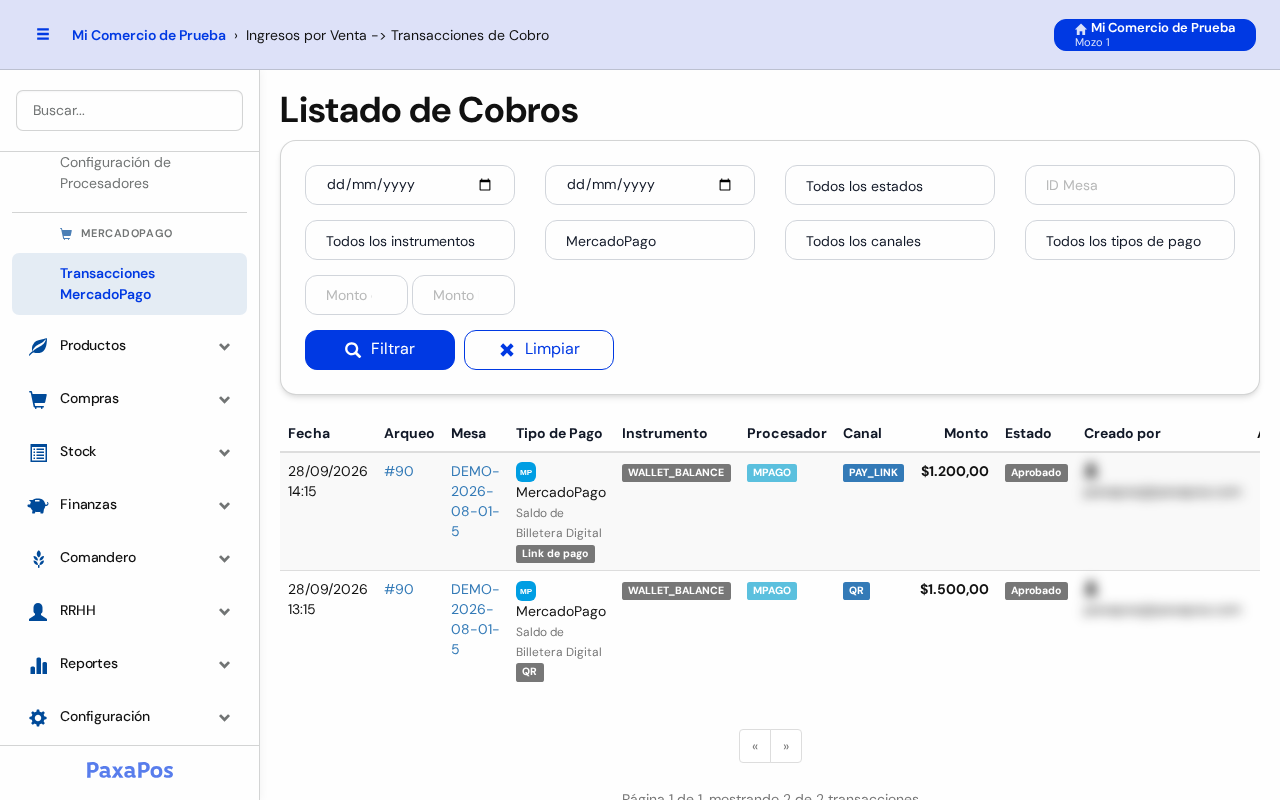This screenshot has height=800, width=1280.
Task: Click the Productos leaf icon
Action: point(38,346)
